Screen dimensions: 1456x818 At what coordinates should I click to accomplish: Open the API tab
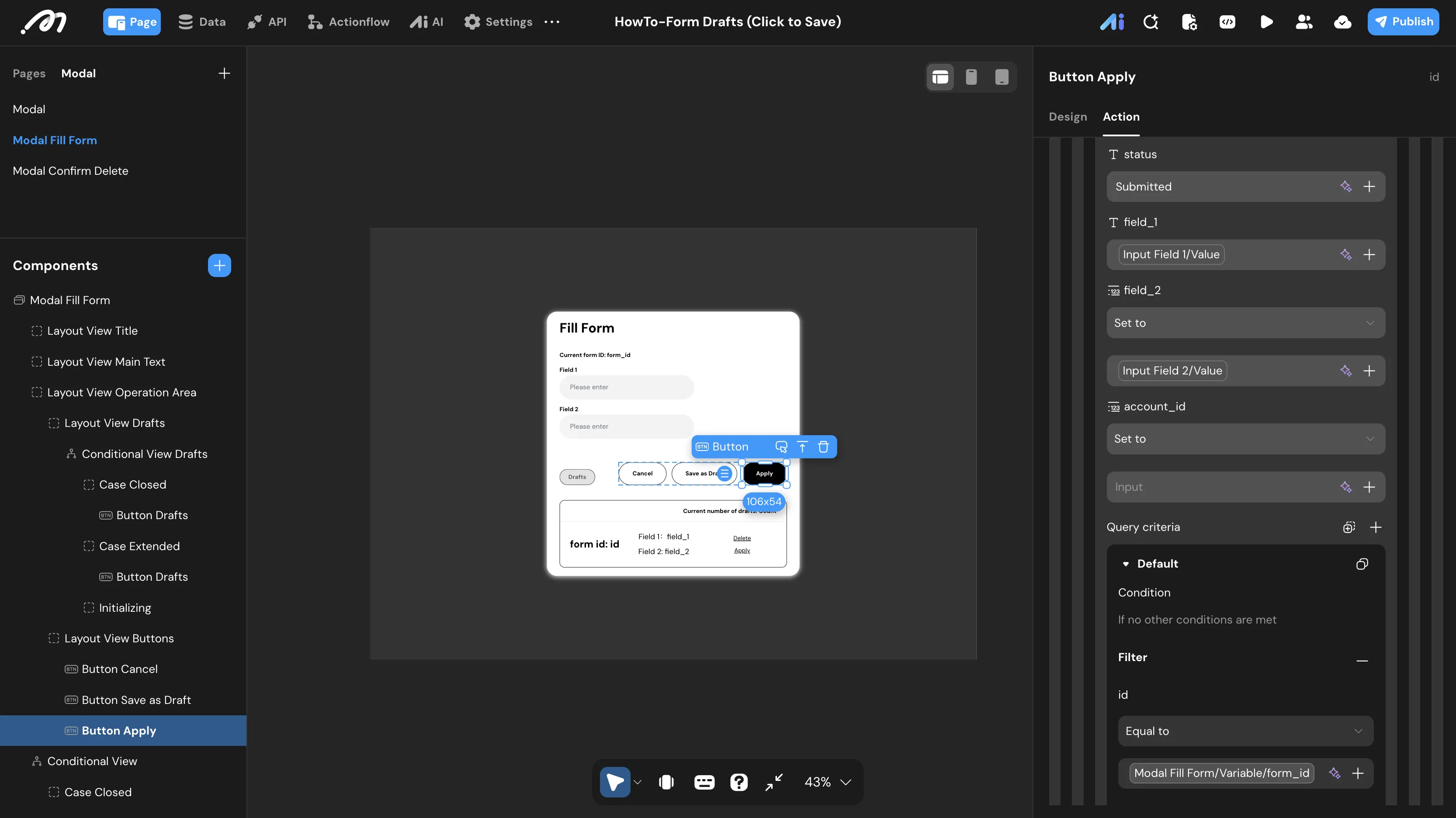[267, 22]
